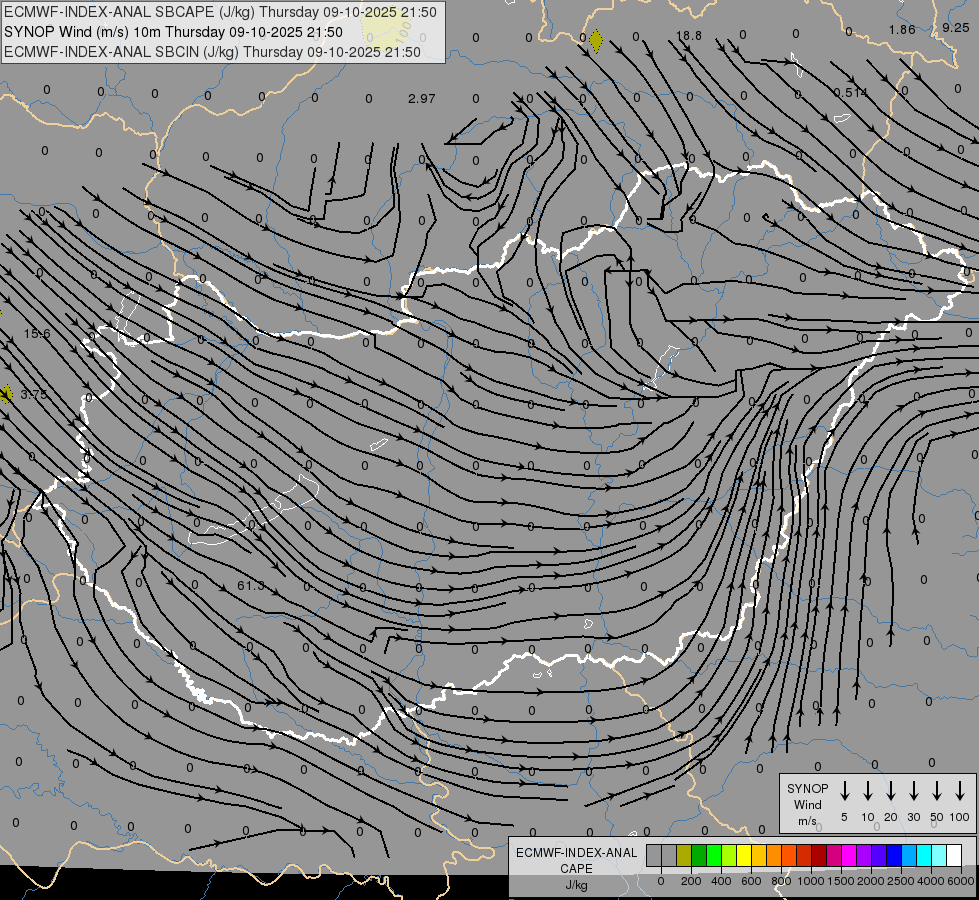Select the 30 m/s wind legend arrow
979x900 pixels.
(914, 791)
